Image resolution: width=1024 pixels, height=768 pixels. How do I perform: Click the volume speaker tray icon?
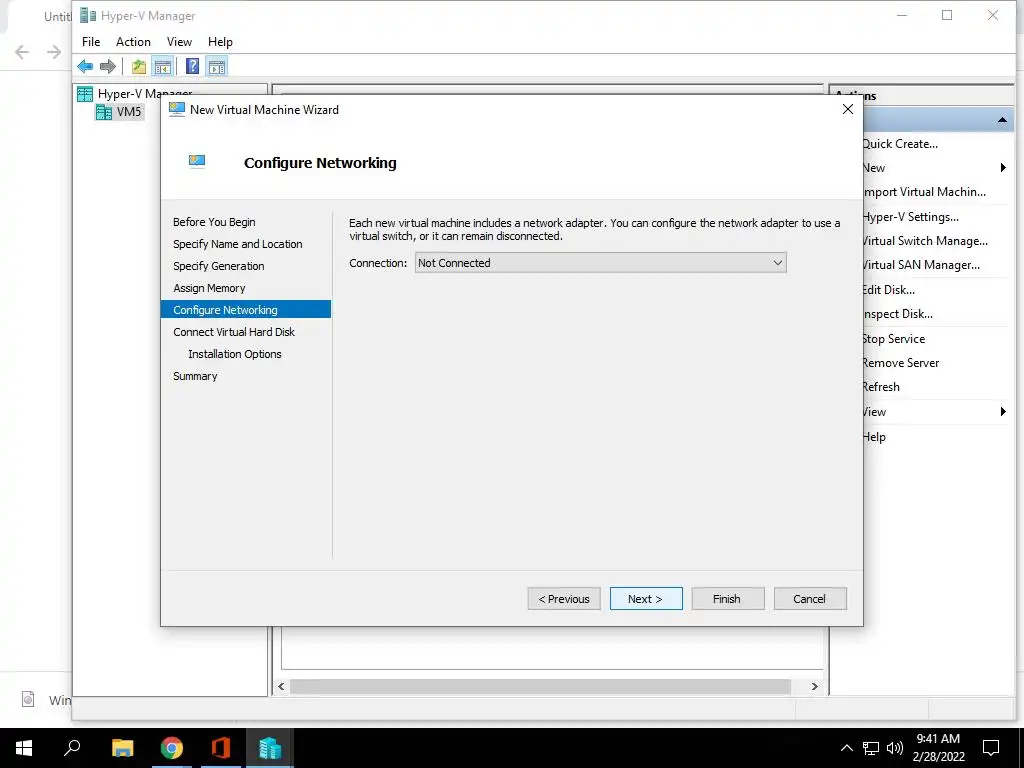895,748
